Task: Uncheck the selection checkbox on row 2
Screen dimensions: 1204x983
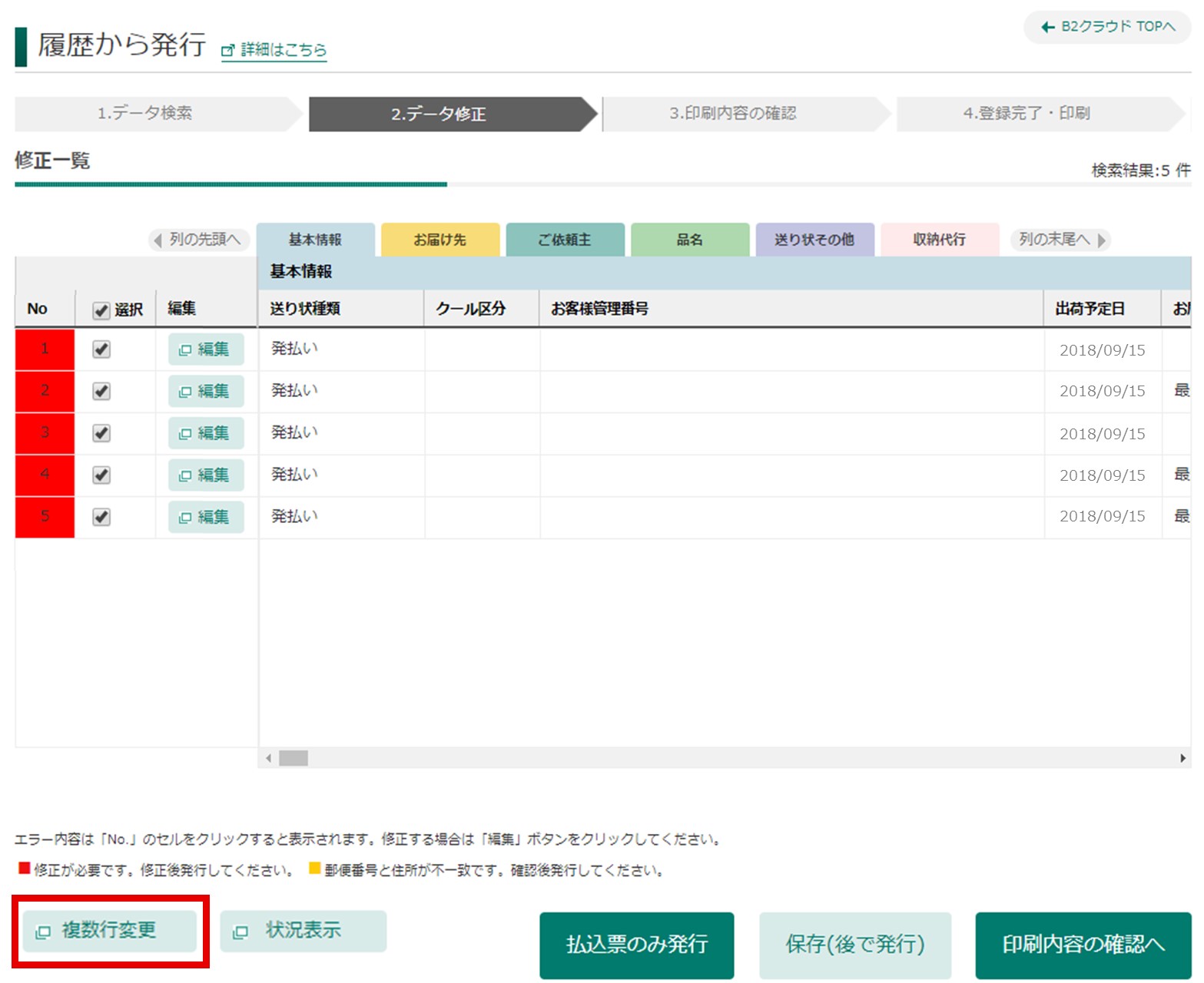Action: point(104,392)
